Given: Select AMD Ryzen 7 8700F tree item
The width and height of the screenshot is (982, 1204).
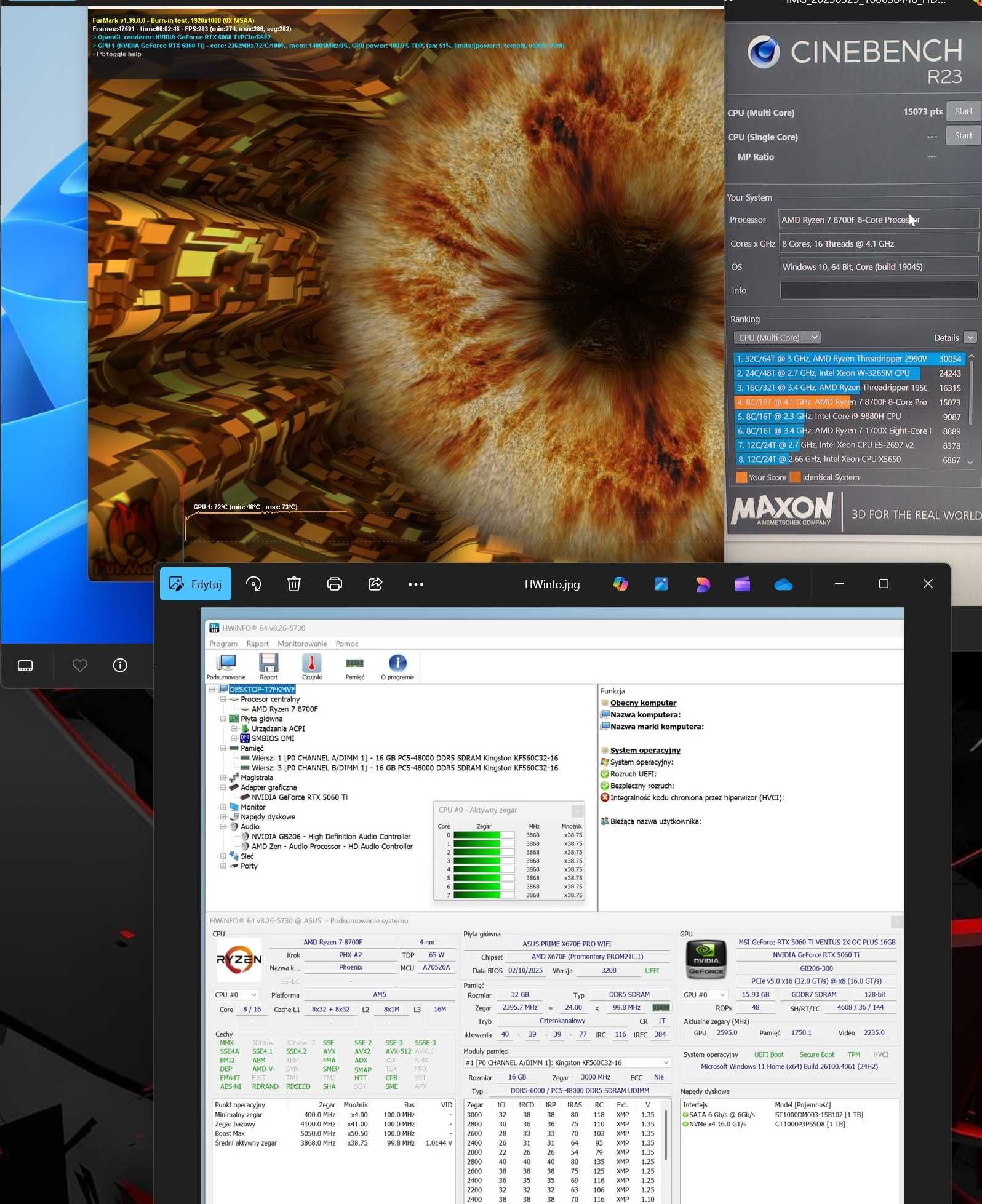Looking at the screenshot, I should pyautogui.click(x=284, y=709).
